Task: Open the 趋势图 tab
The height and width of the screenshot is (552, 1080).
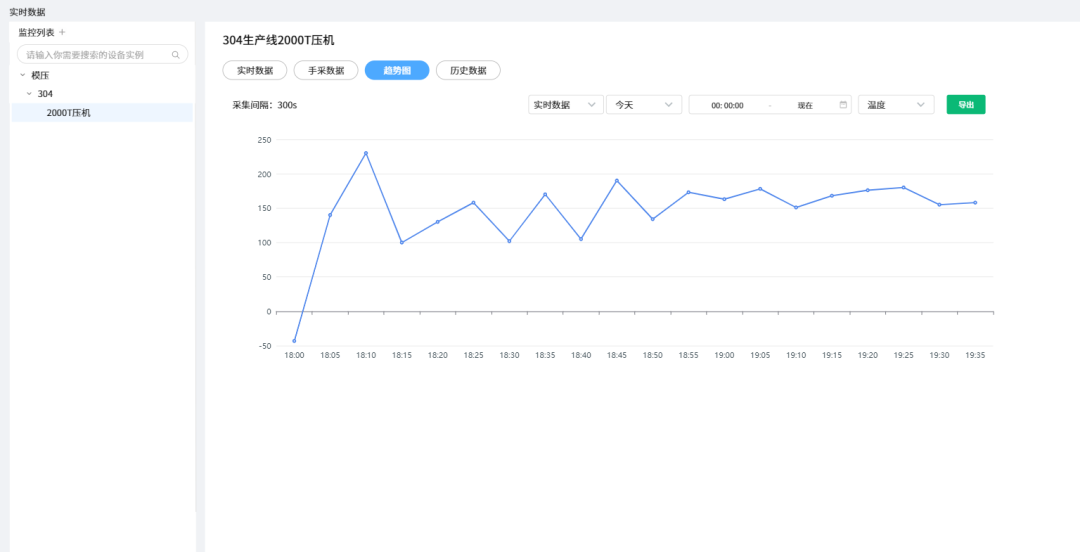Action: (397, 70)
